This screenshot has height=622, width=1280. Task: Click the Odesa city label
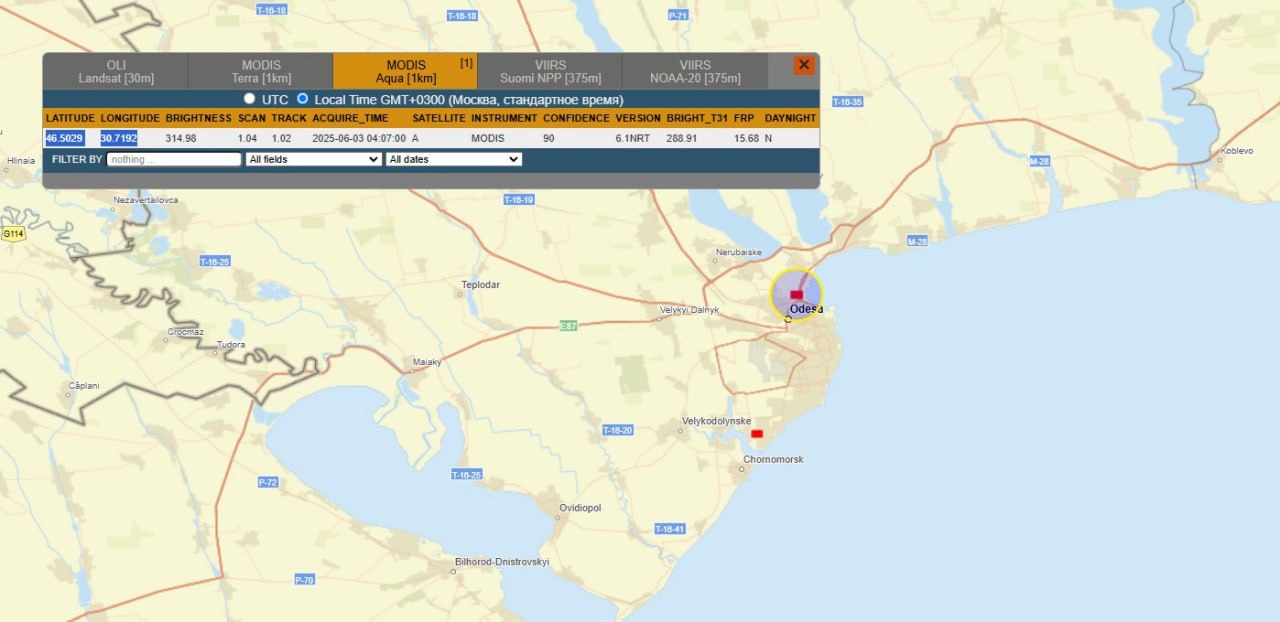tap(806, 309)
